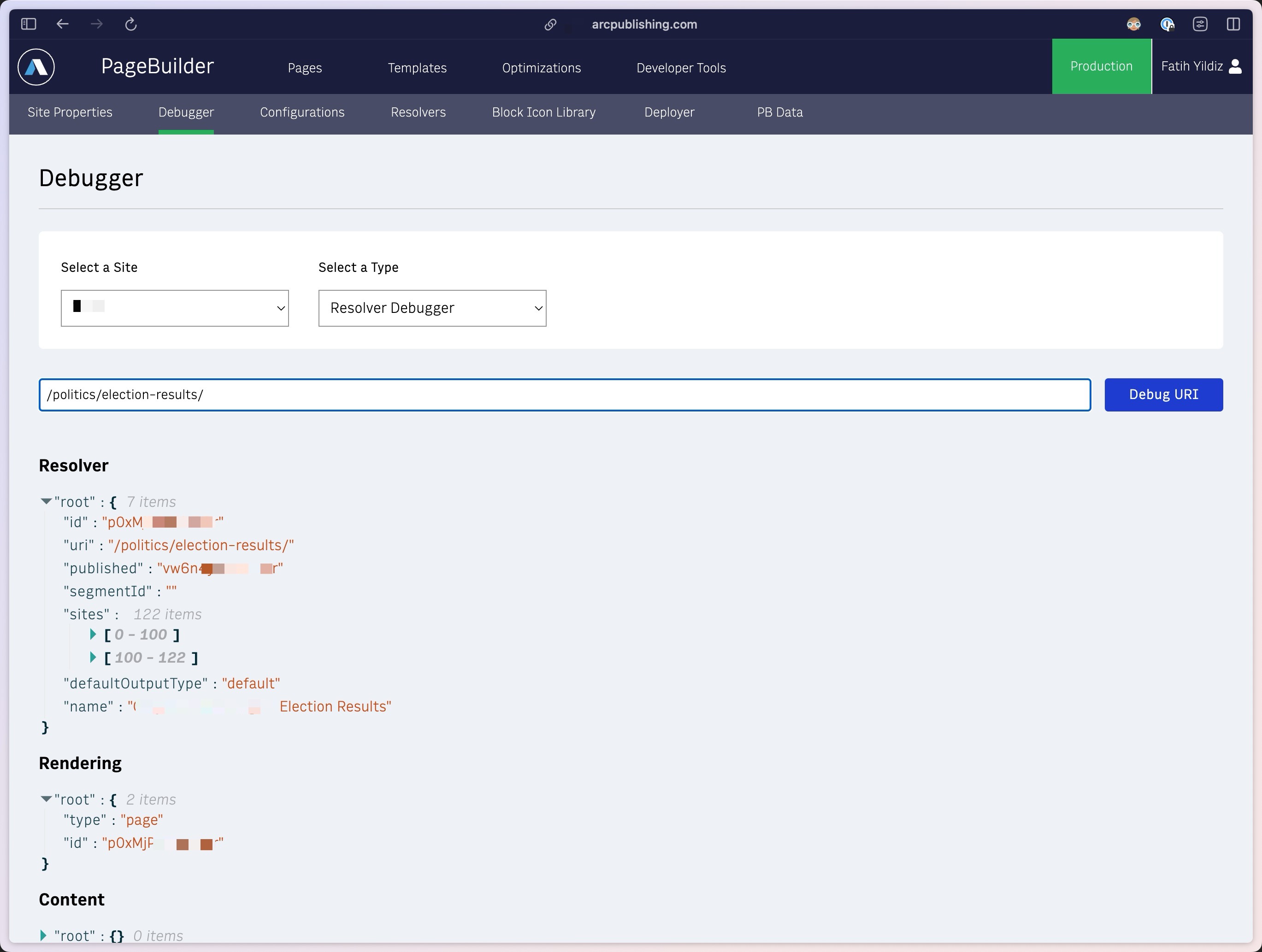Click the Optimizations menu item
The image size is (1262, 952).
[541, 66]
